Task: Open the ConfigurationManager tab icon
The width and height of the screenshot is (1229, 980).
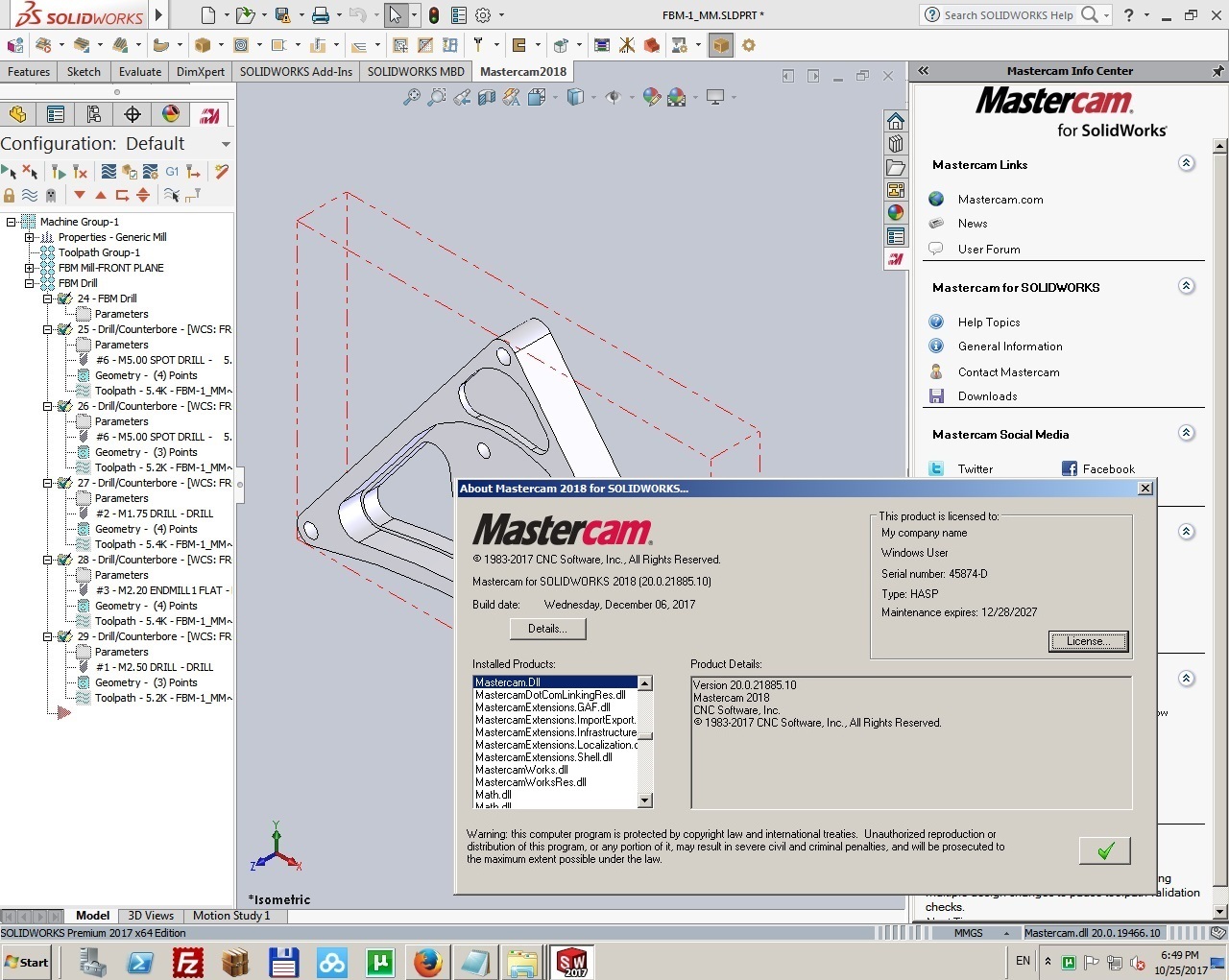Action: [x=94, y=114]
